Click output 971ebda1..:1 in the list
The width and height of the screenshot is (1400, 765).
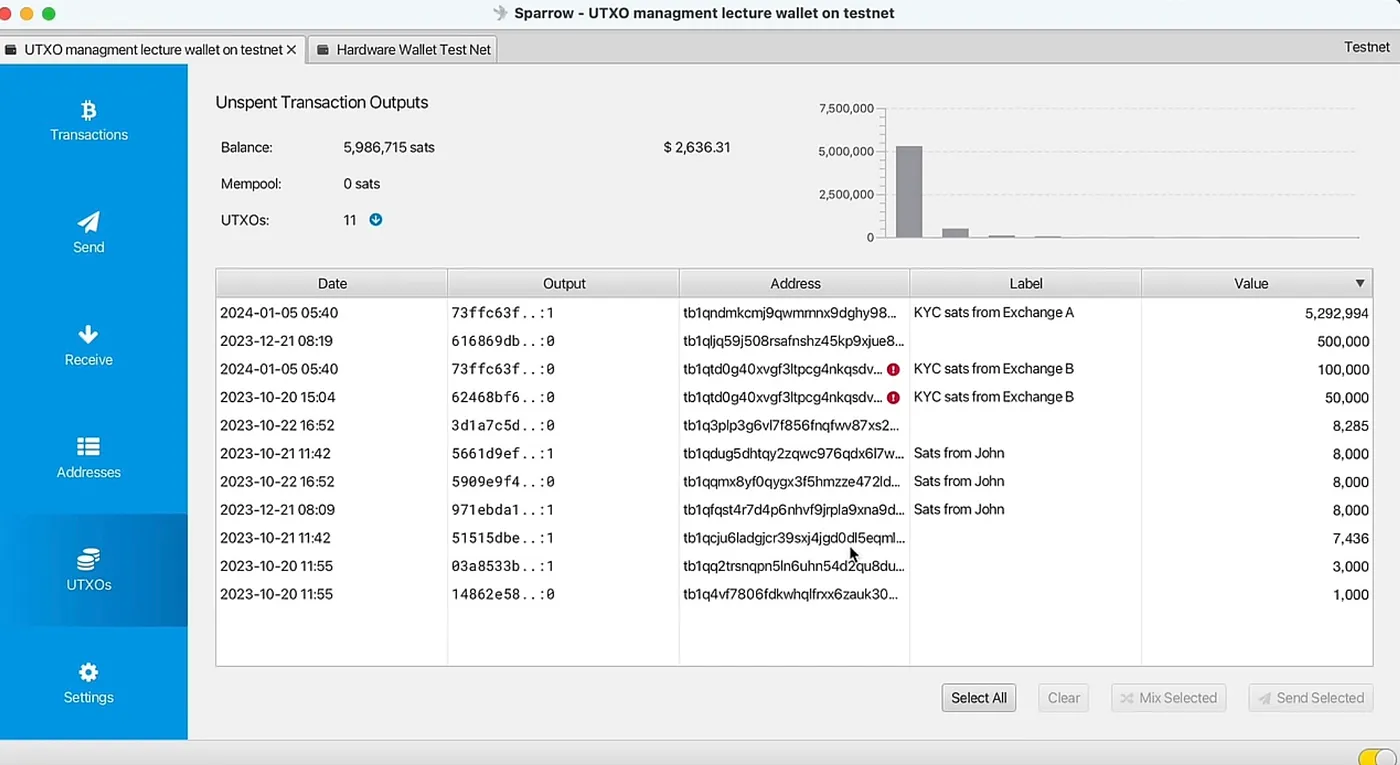503,509
